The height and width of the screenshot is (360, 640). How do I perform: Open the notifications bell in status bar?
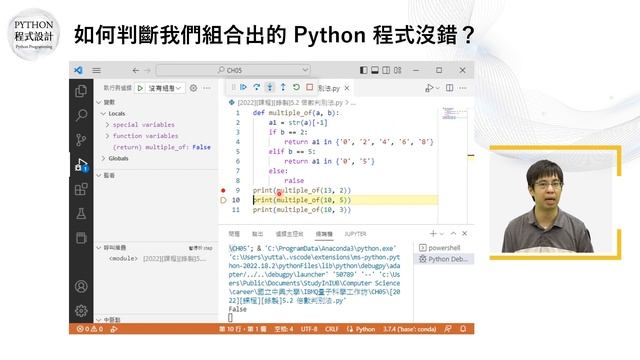pos(463,329)
